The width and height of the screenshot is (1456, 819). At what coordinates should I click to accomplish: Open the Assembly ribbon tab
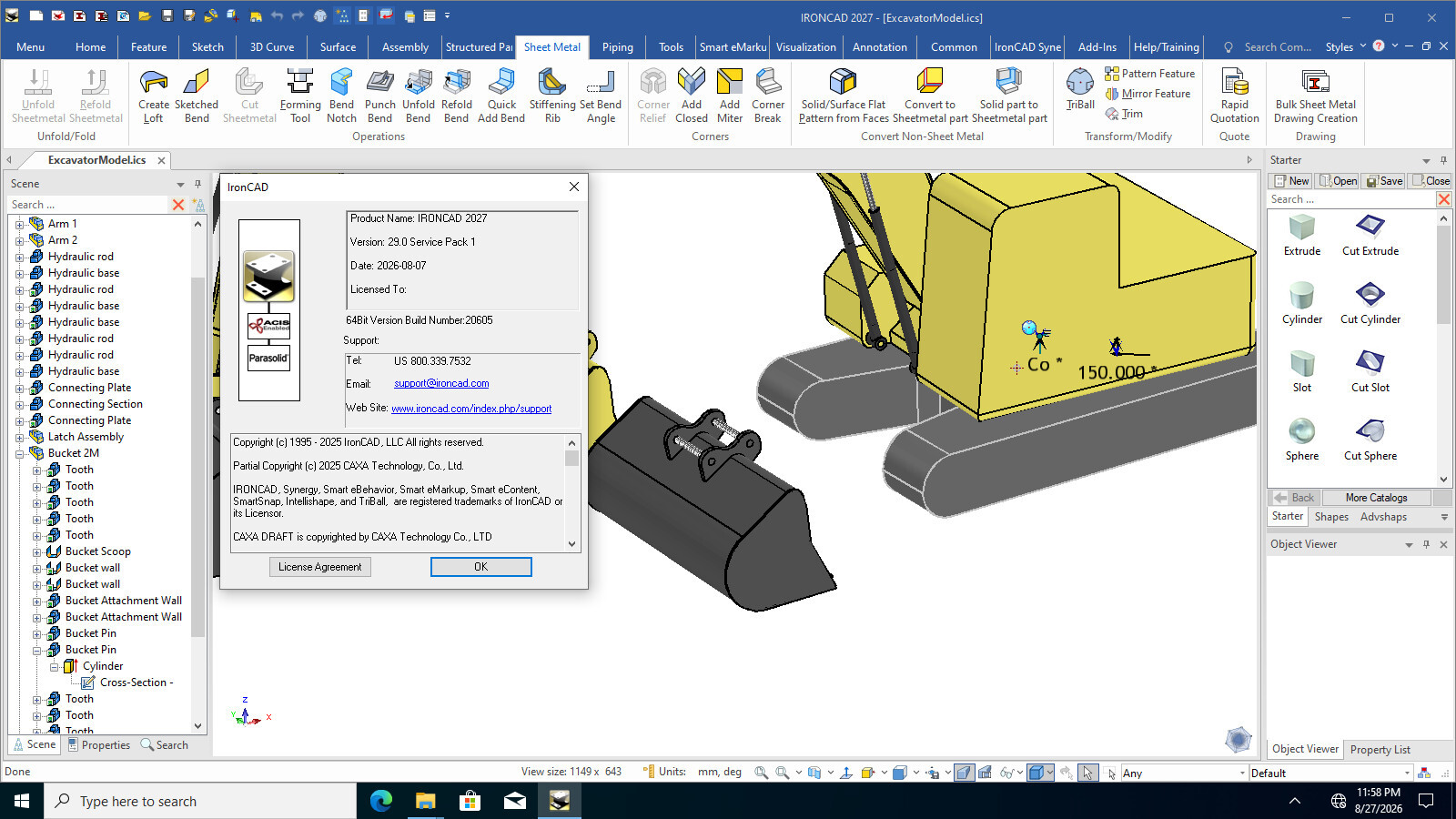click(x=405, y=47)
